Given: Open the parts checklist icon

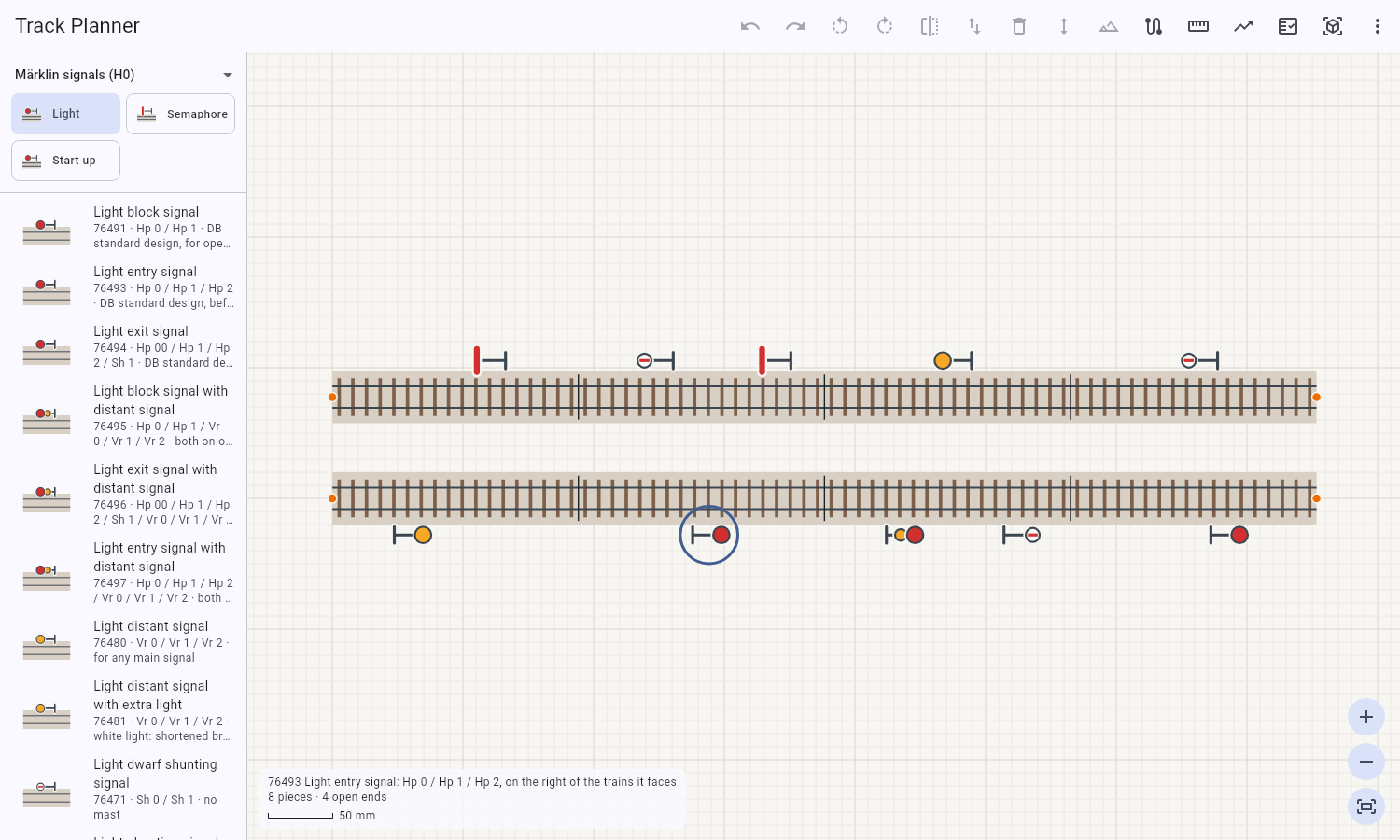Looking at the screenshot, I should pyautogui.click(x=1288, y=26).
